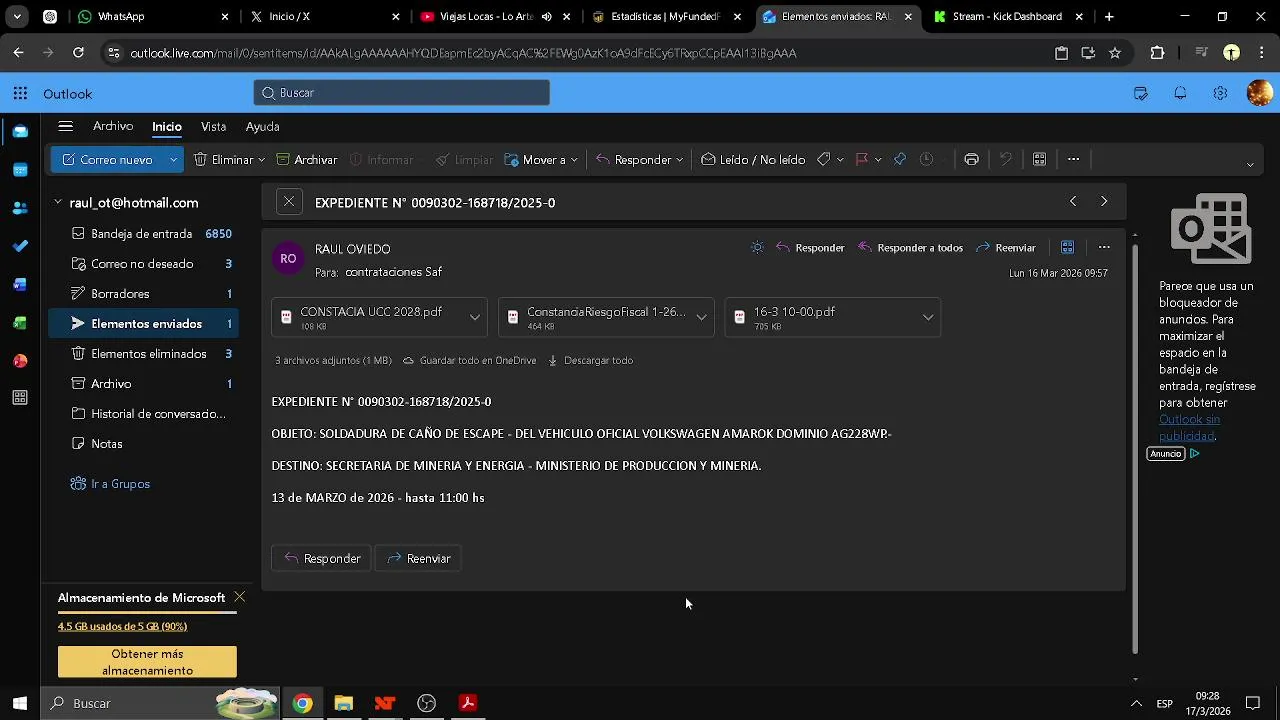
Task: Mute the Viejas Locas browser tab audio
Action: (547, 17)
